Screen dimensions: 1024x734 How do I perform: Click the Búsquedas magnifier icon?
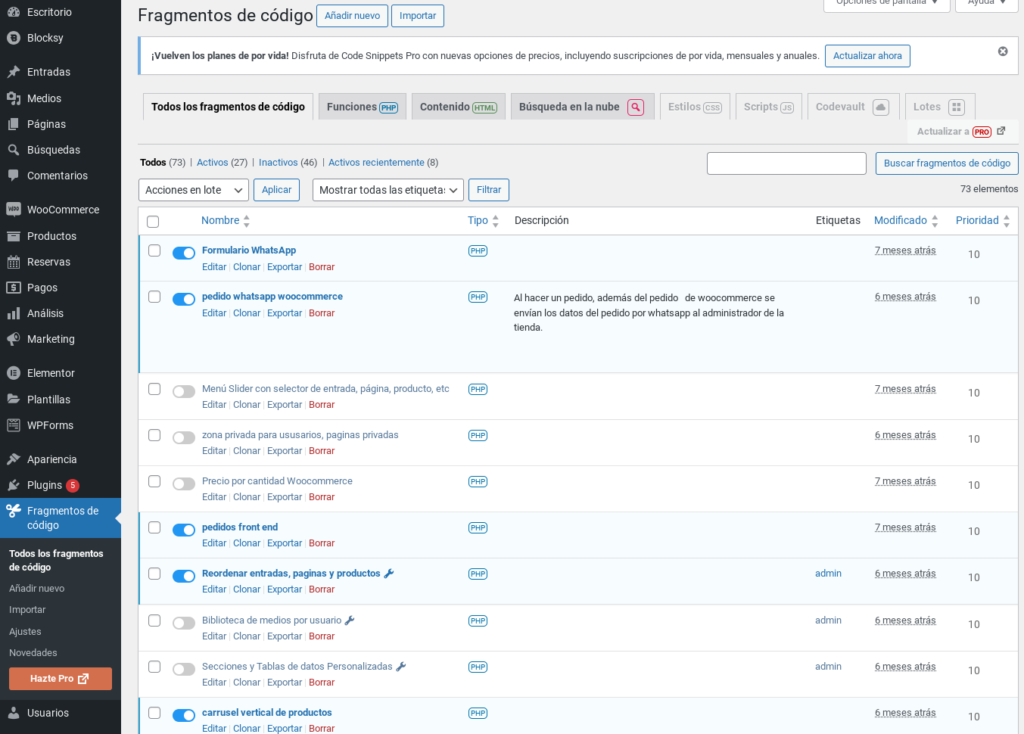13,150
